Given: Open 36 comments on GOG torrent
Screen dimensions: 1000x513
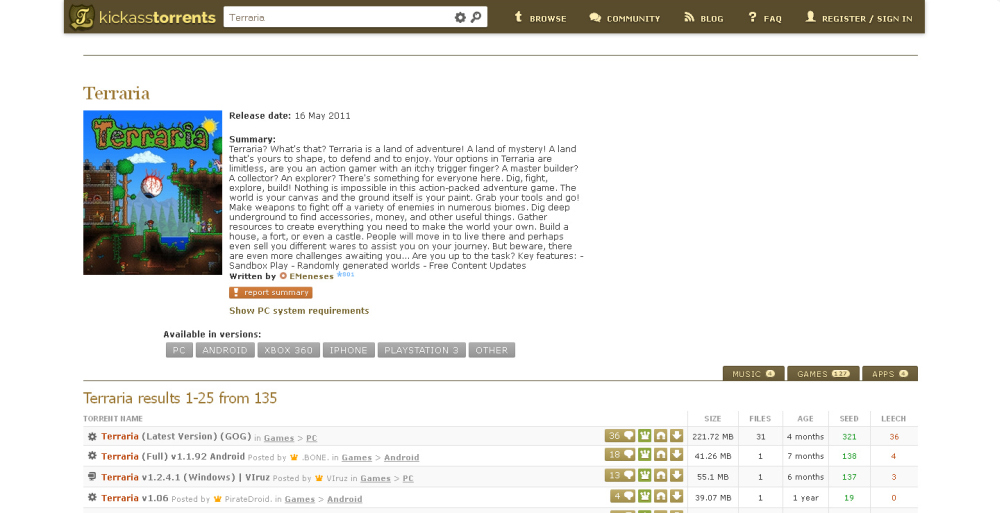Looking at the screenshot, I should click(x=620, y=436).
